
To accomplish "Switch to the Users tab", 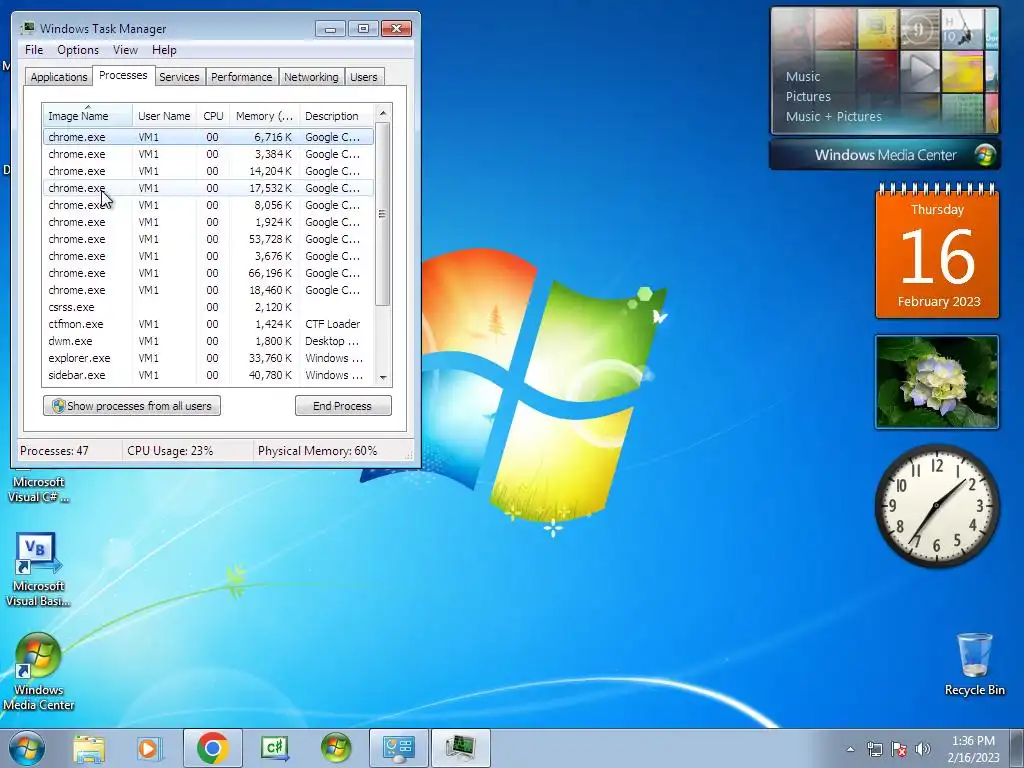I will point(363,76).
